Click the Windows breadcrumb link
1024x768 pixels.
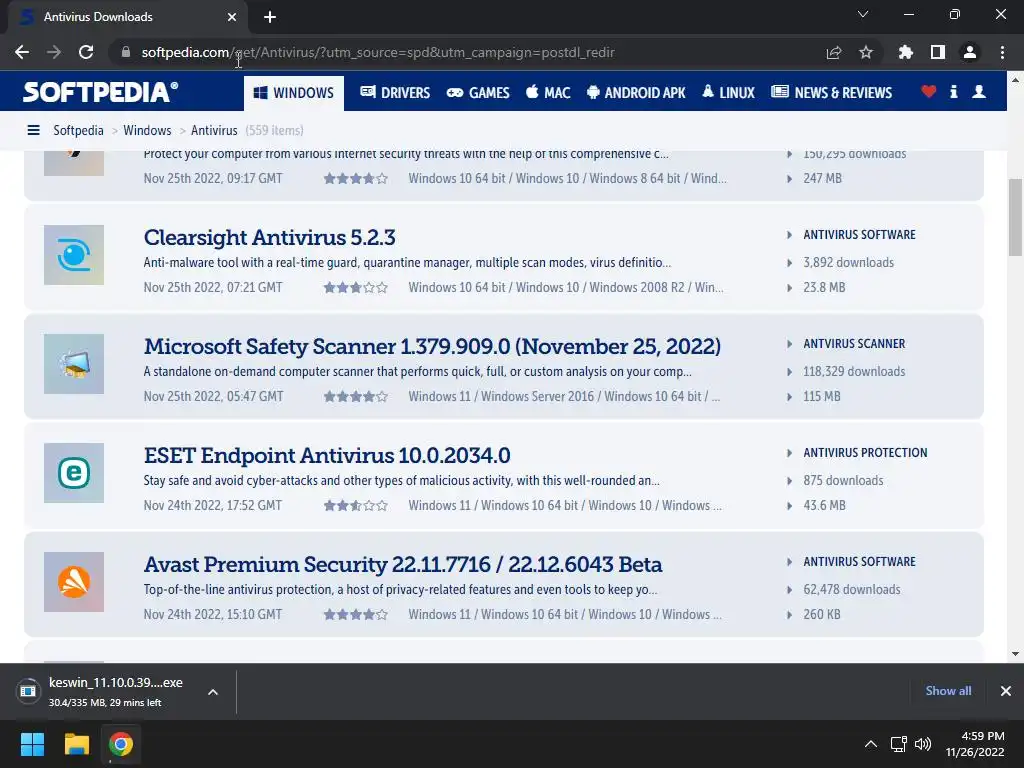[x=147, y=131]
